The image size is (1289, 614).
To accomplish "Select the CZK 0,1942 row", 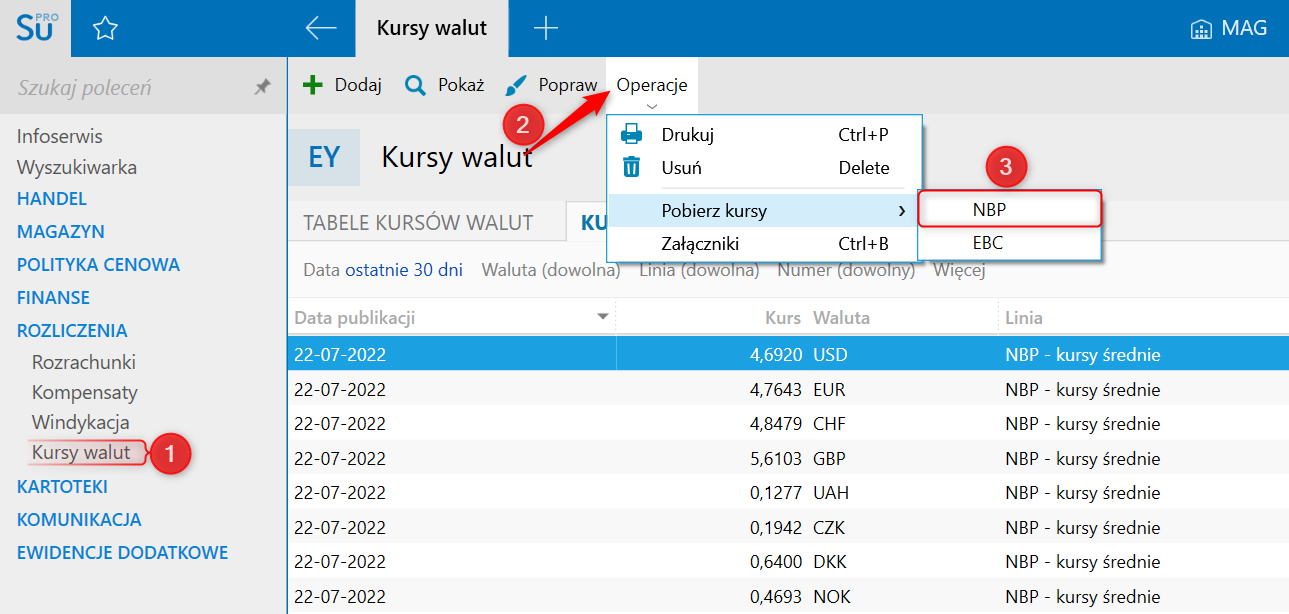I will (x=788, y=528).
